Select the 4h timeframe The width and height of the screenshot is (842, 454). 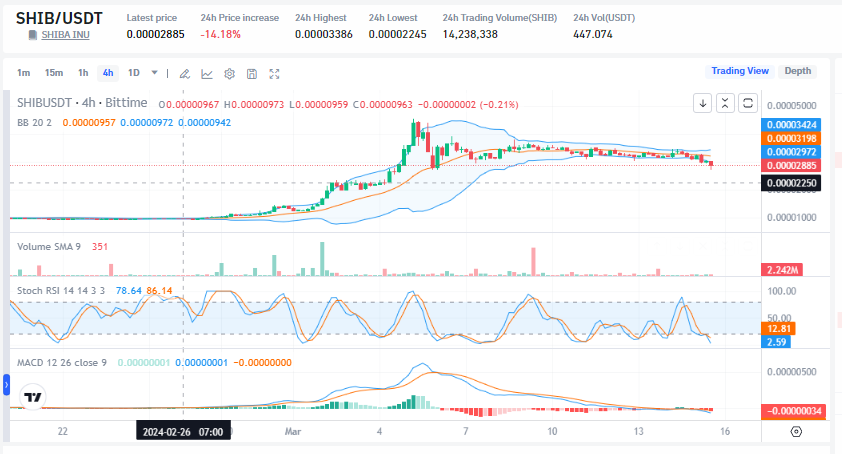click(x=108, y=73)
